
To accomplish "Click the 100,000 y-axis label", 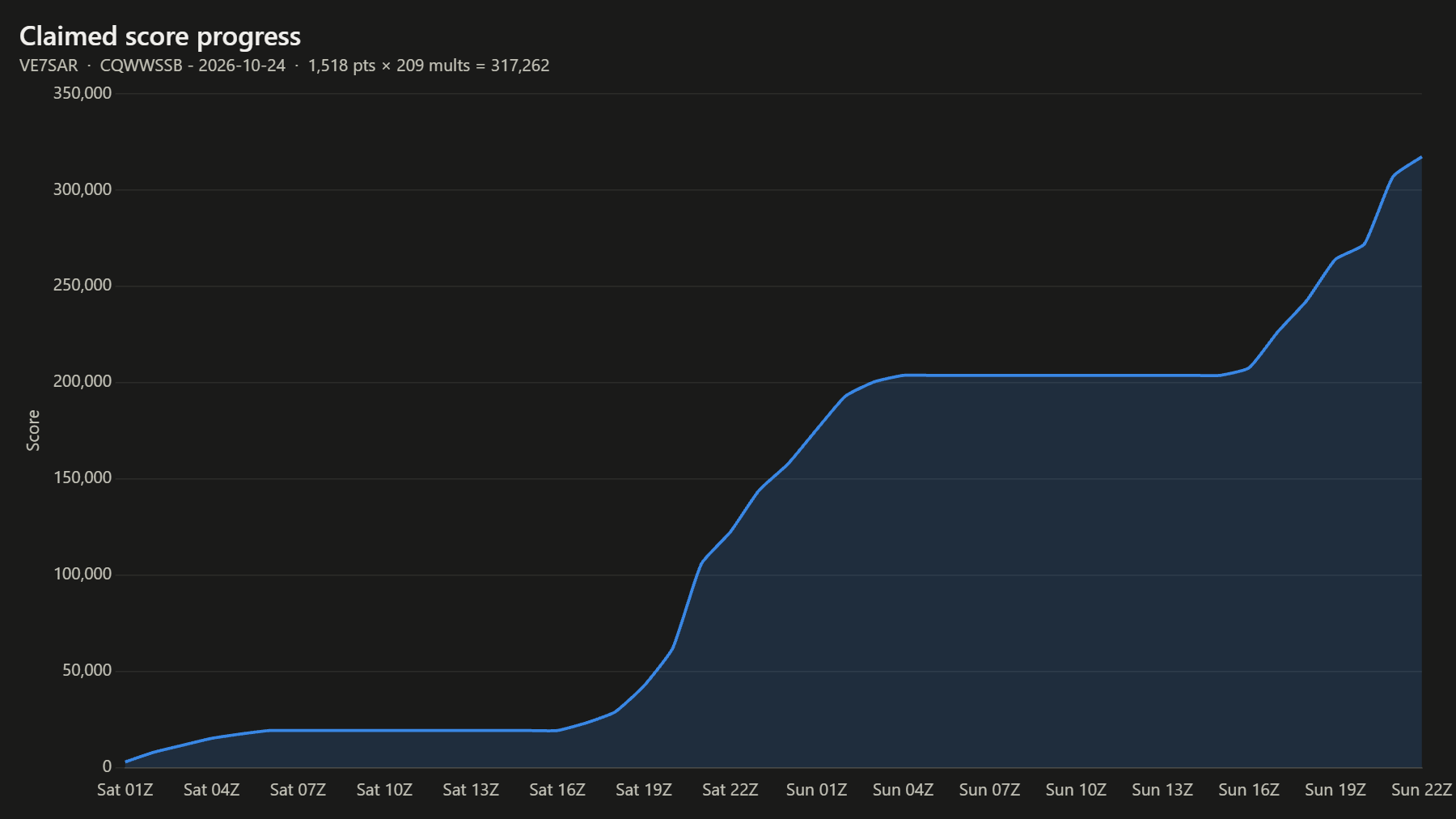I will (83, 574).
